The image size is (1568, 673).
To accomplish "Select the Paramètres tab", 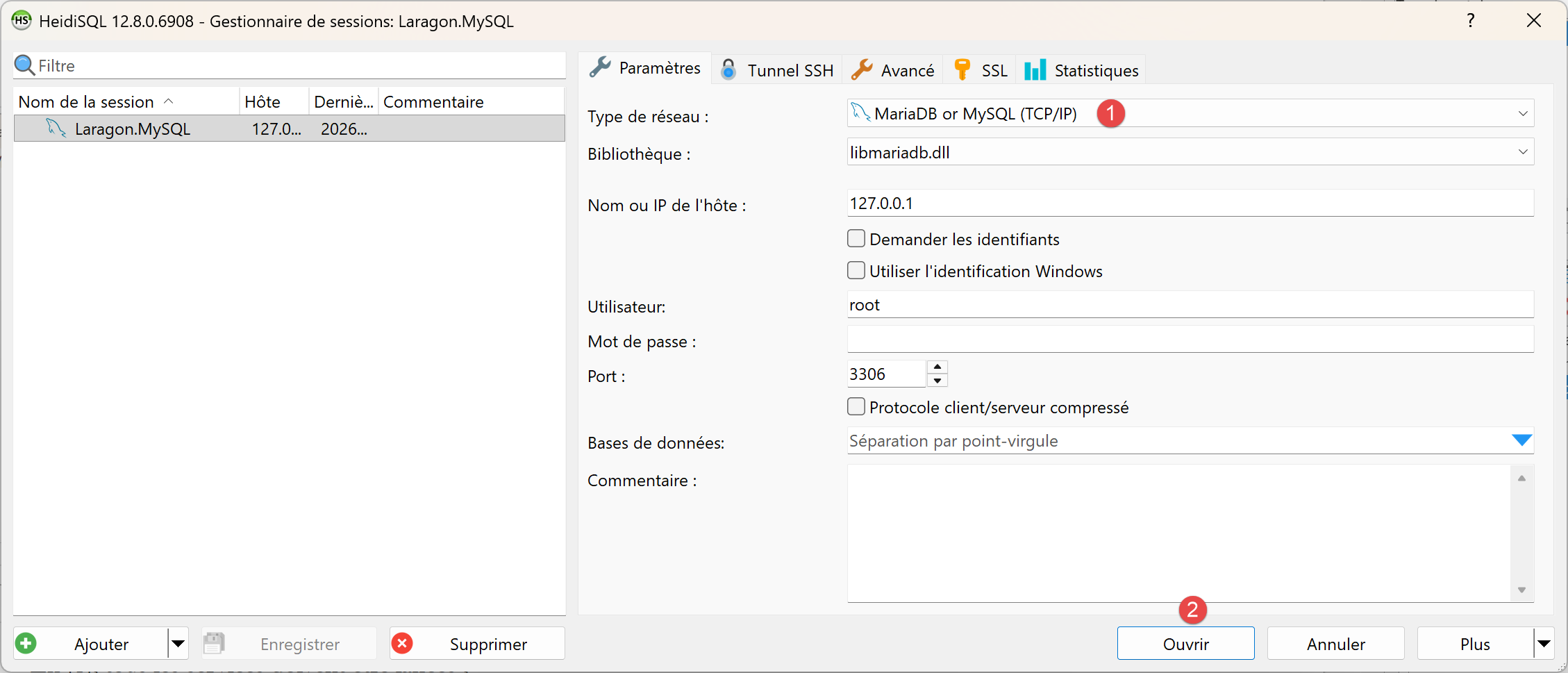I will (x=645, y=68).
